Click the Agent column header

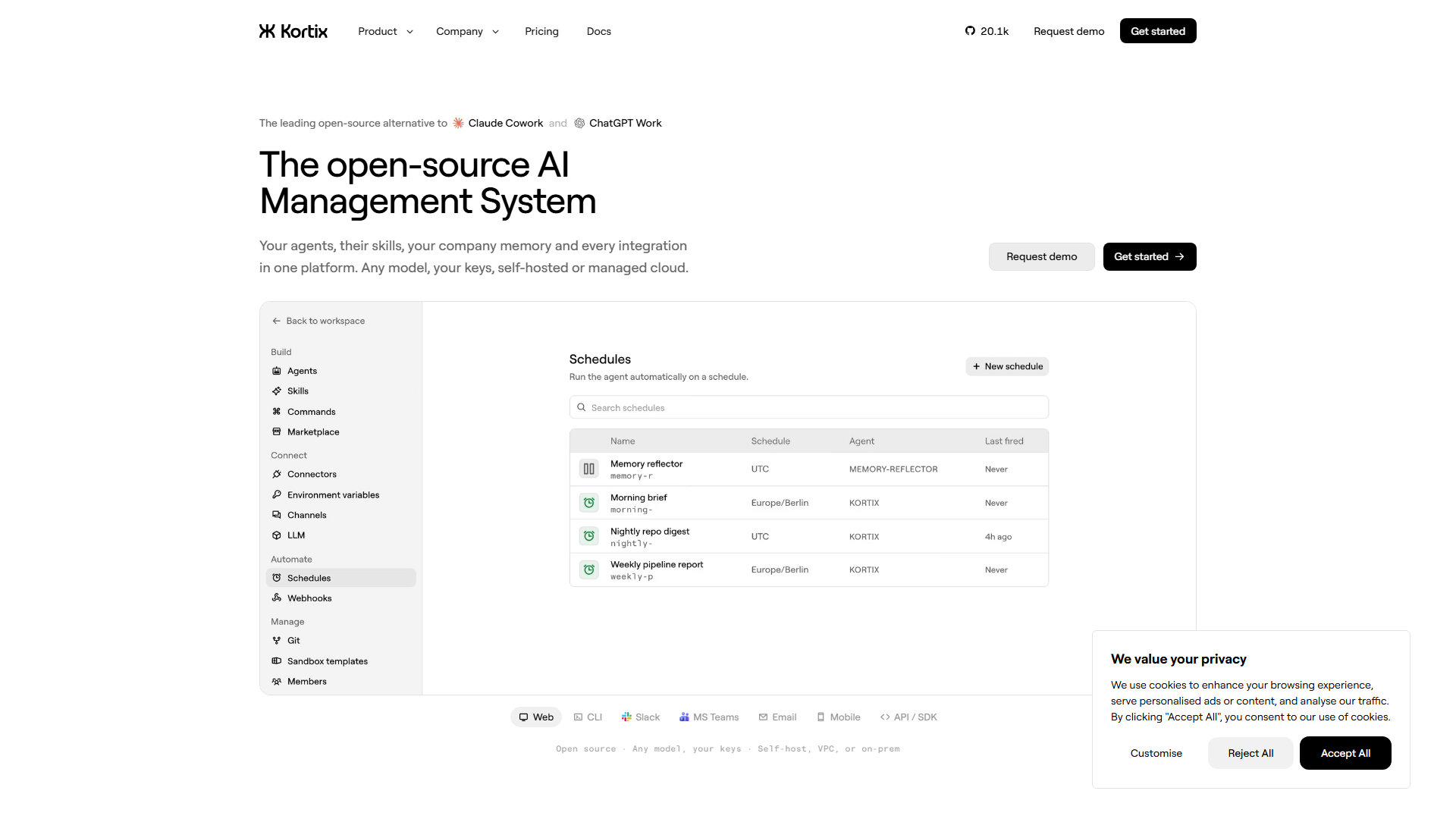pyautogui.click(x=861, y=441)
